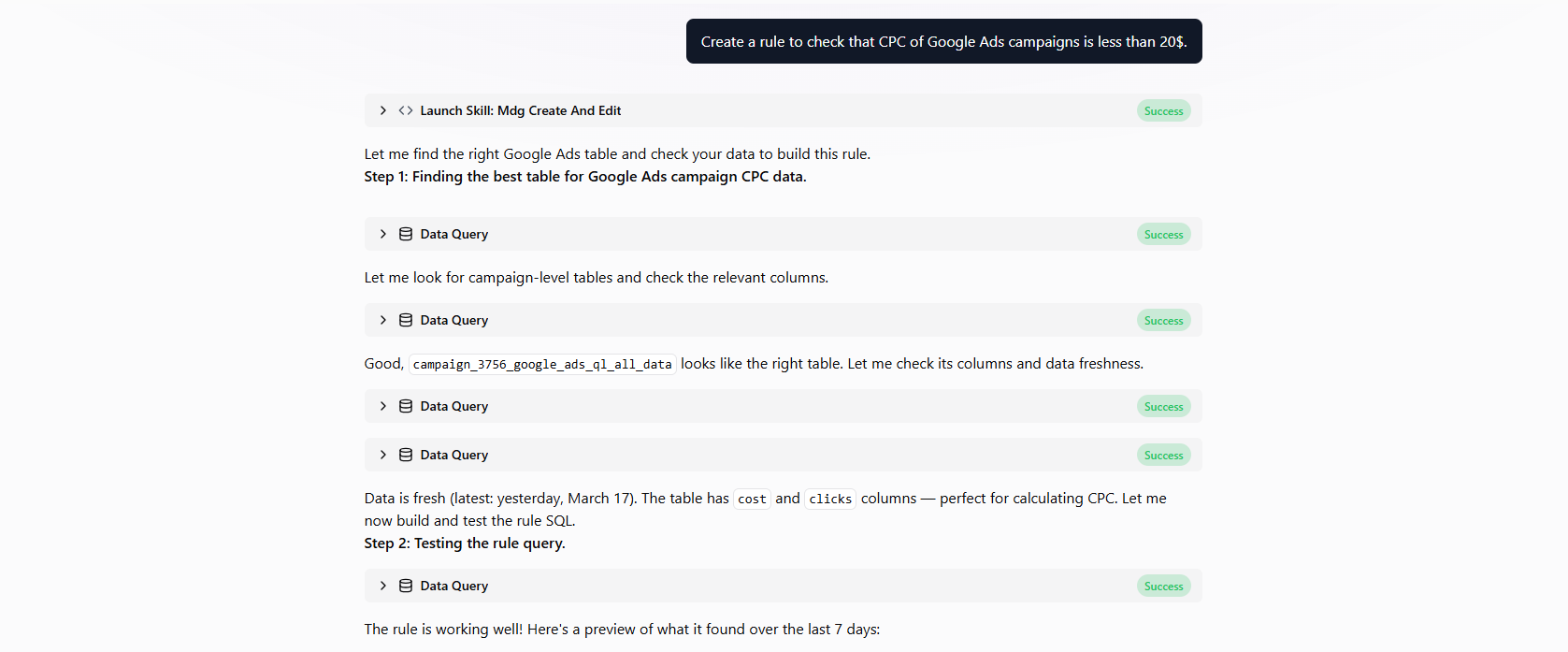Click the 'Launch Skill: Mdg Create And Edit' label
1568x652 pixels.
pyautogui.click(x=520, y=110)
